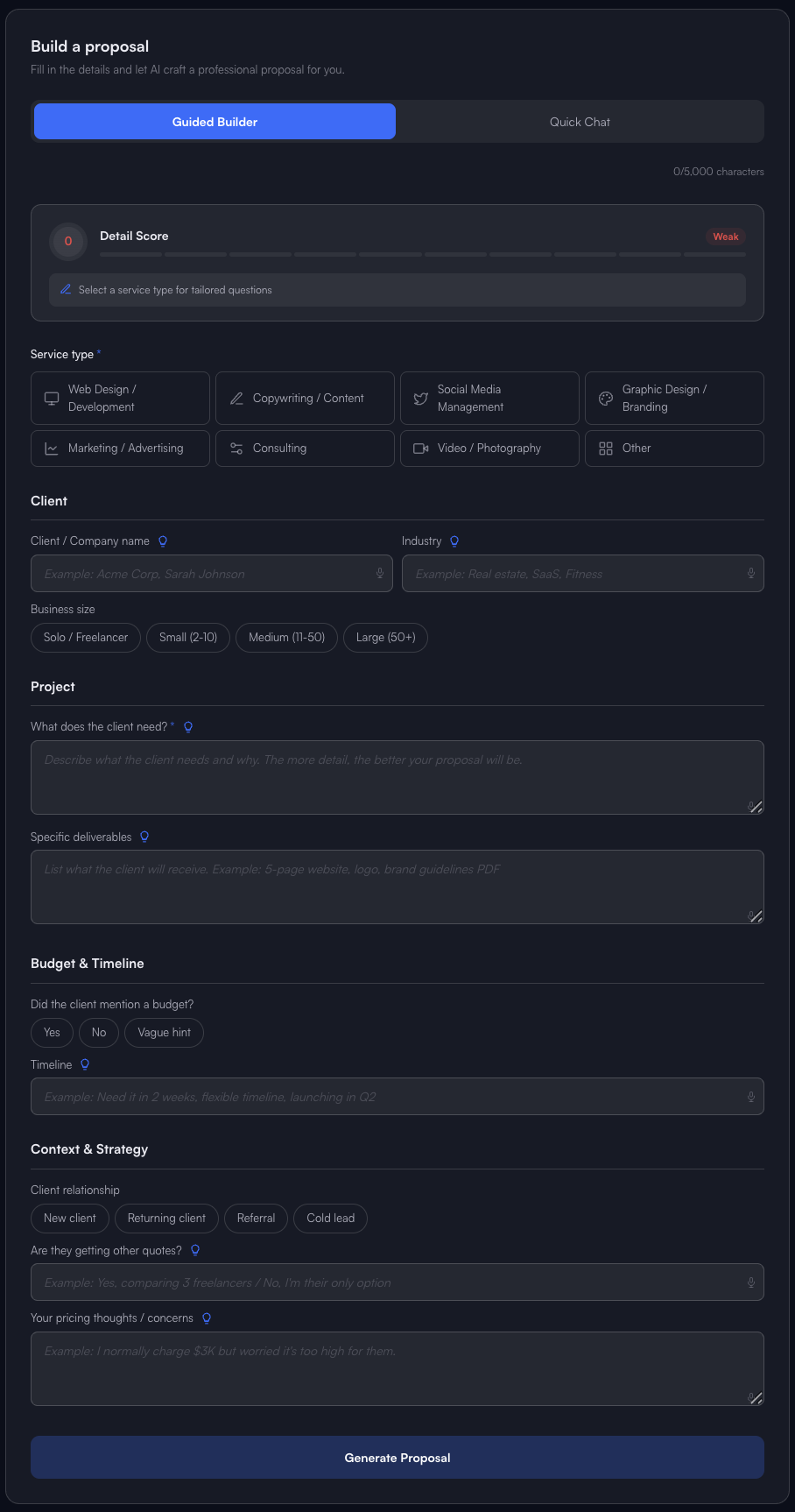The image size is (795, 1512).
Task: Click the Timeline lightbulb hint icon
Action: (x=85, y=1064)
